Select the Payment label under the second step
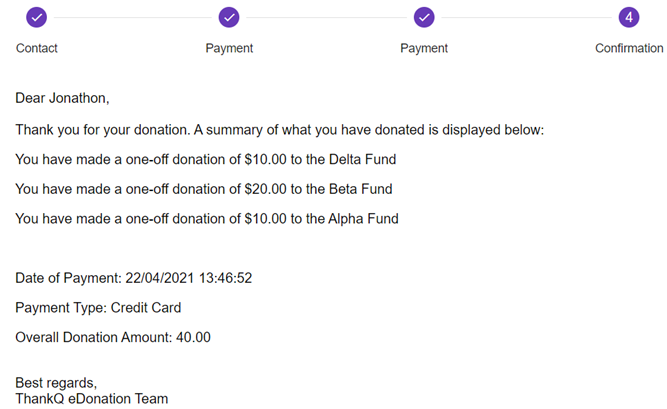The image size is (667, 409). pyautogui.click(x=229, y=48)
